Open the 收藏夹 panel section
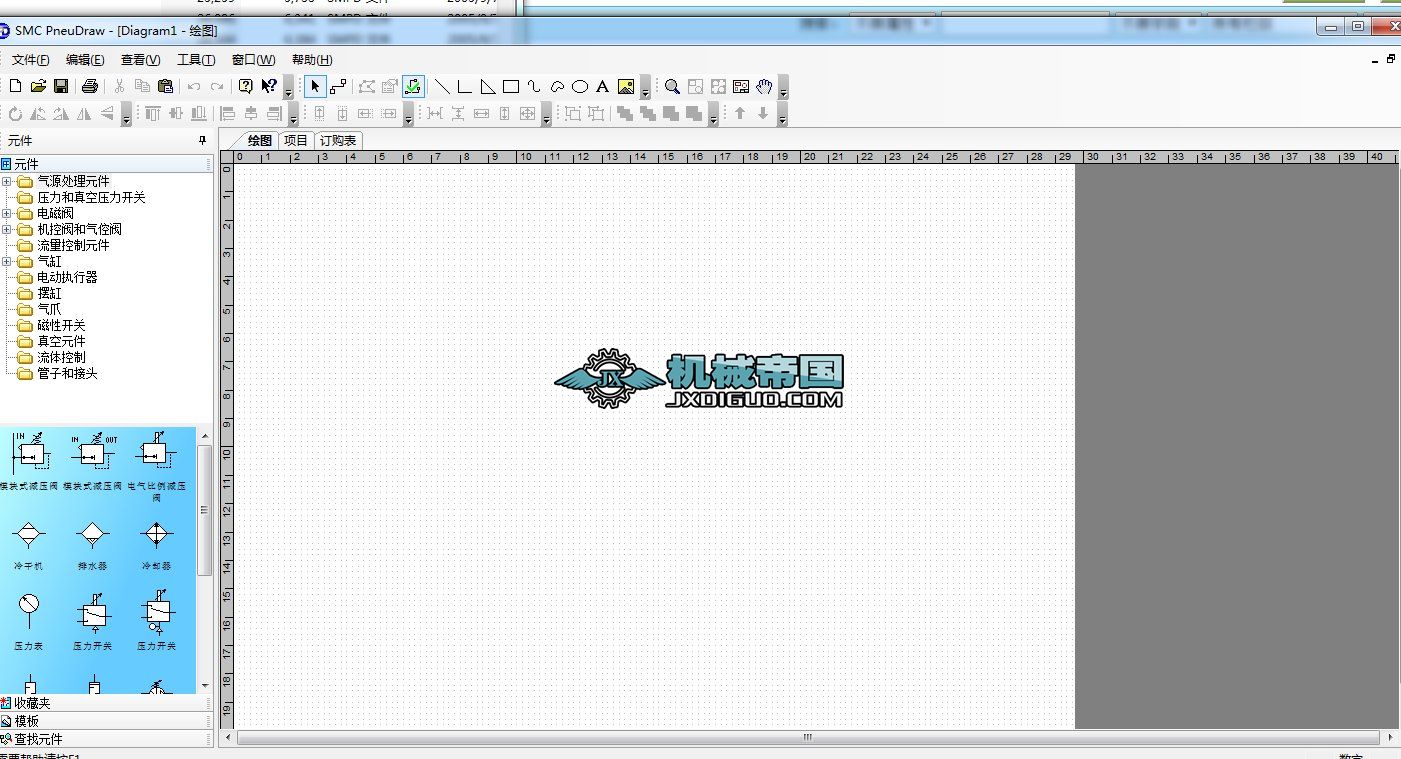Viewport: 1401px width, 759px height. pos(107,703)
